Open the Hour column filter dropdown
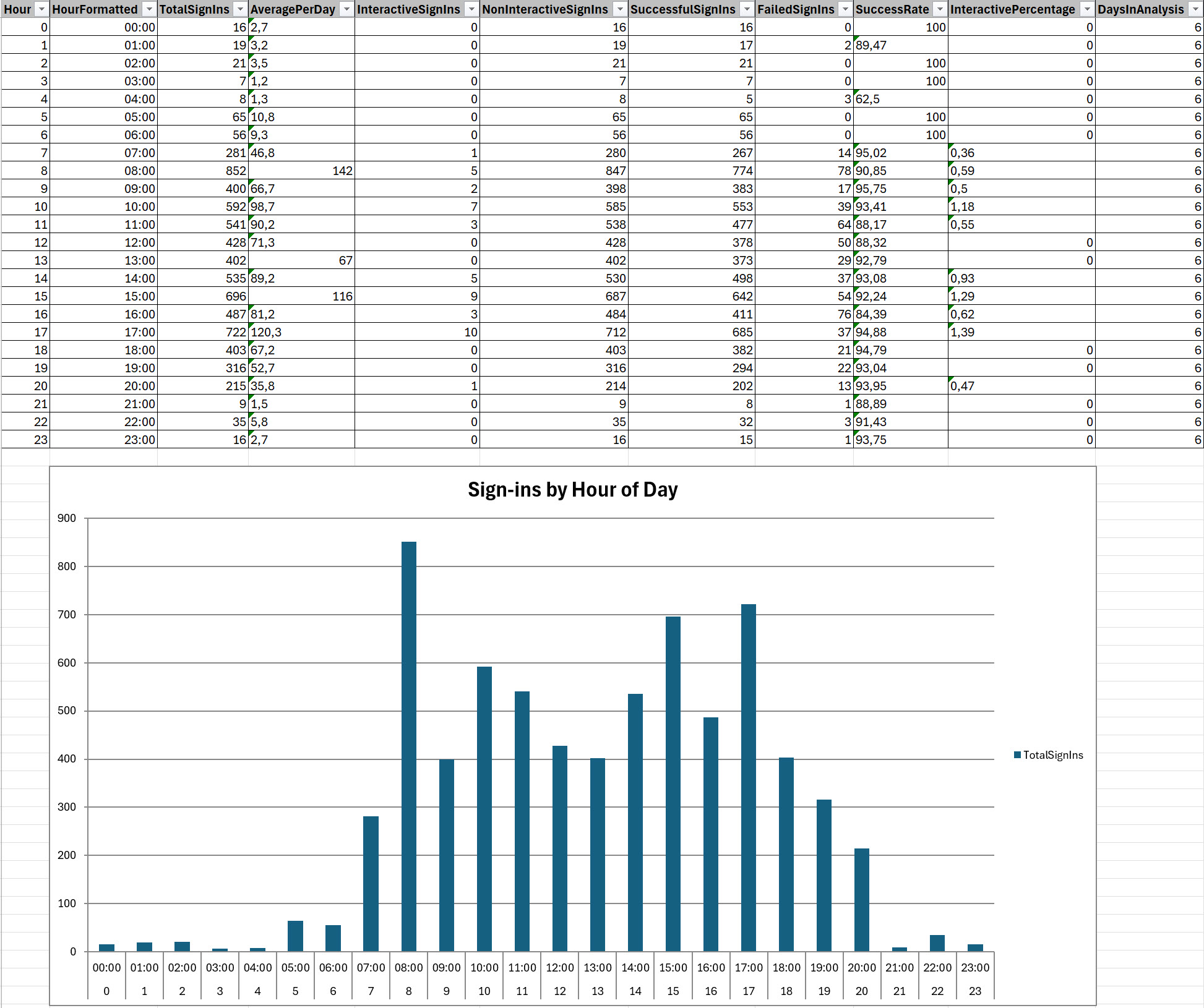Image resolution: width=1204 pixels, height=1008 pixels. (41, 9)
